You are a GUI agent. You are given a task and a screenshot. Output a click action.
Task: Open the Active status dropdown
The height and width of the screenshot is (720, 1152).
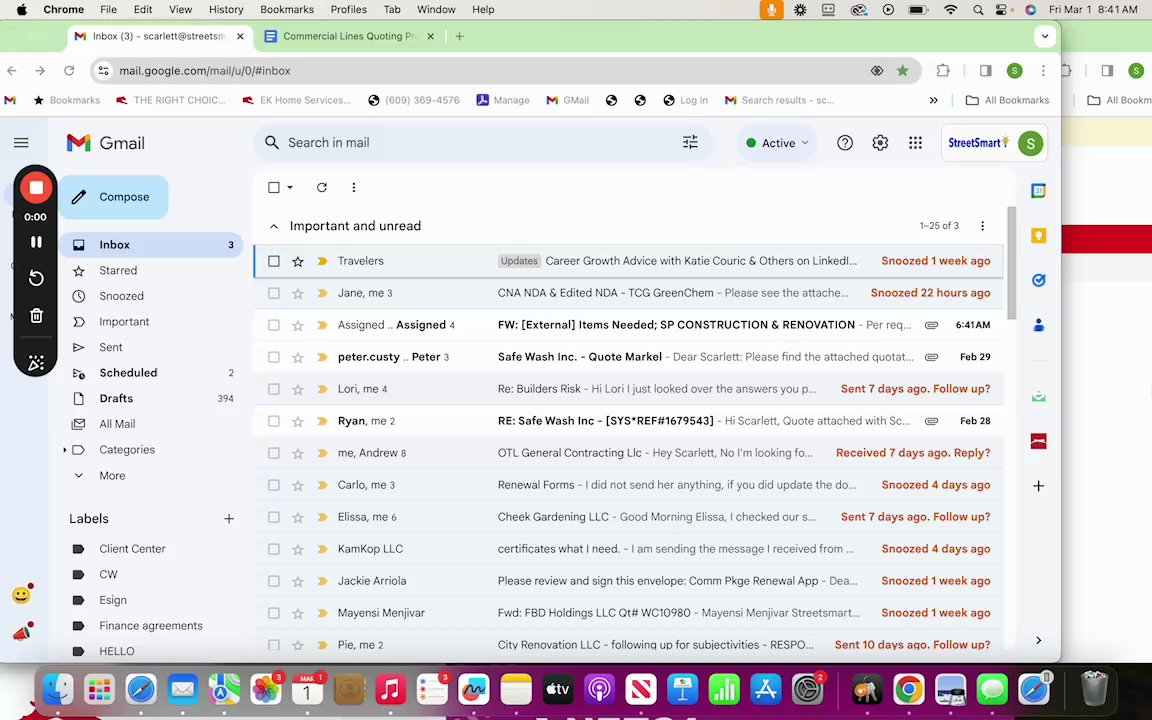pyautogui.click(x=777, y=143)
